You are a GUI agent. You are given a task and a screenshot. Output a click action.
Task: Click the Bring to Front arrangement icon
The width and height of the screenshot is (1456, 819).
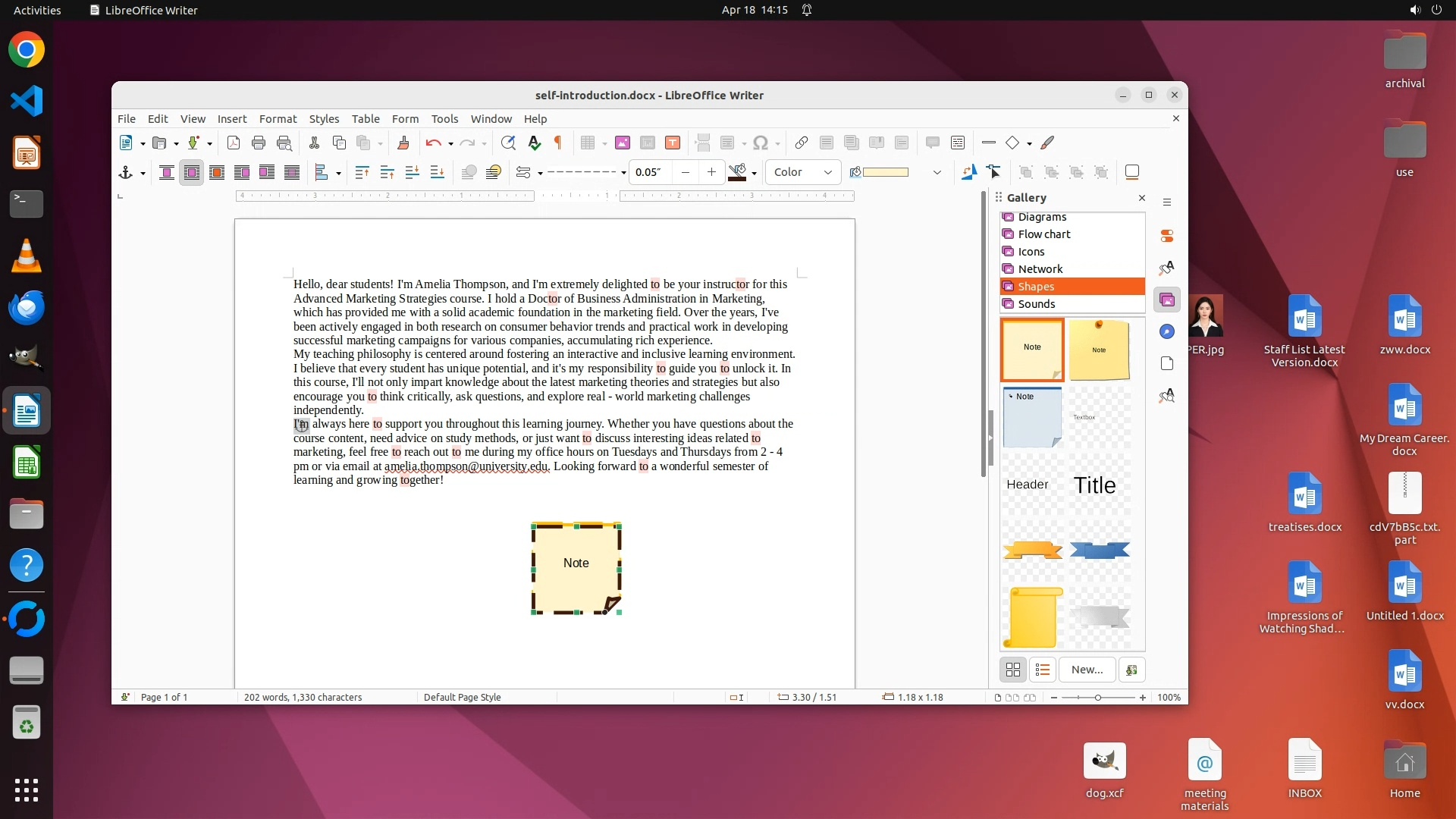362,172
